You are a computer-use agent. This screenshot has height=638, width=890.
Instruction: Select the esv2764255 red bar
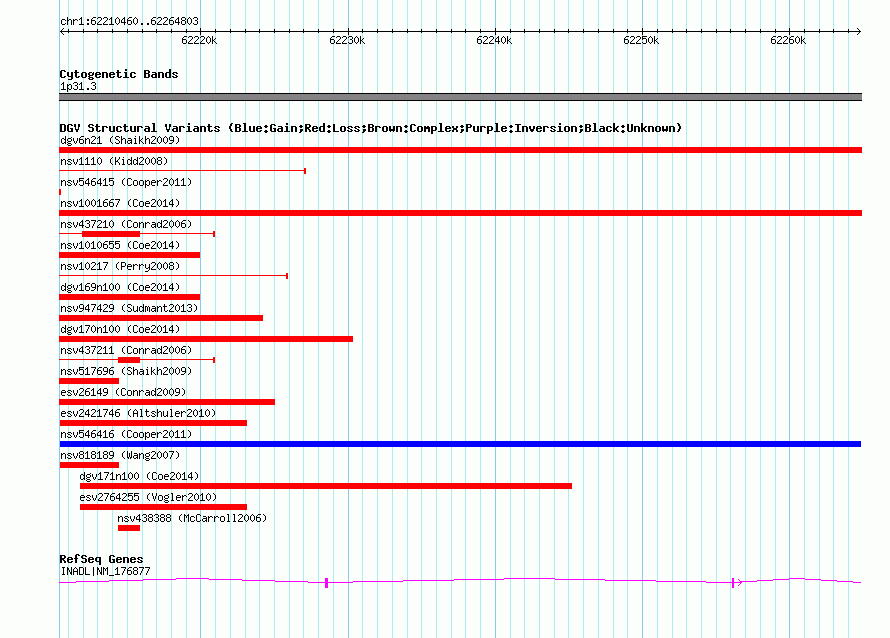pos(163,507)
